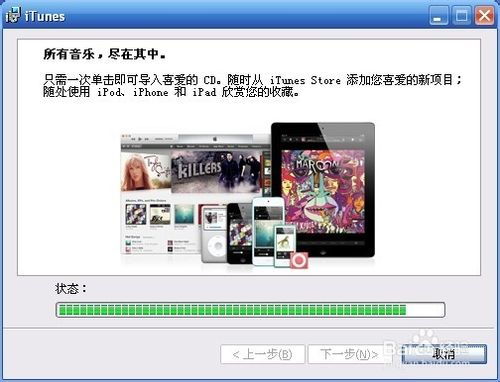The height and width of the screenshot is (382, 500).
Task: Click the black iPod touch device
Action: tap(240, 233)
